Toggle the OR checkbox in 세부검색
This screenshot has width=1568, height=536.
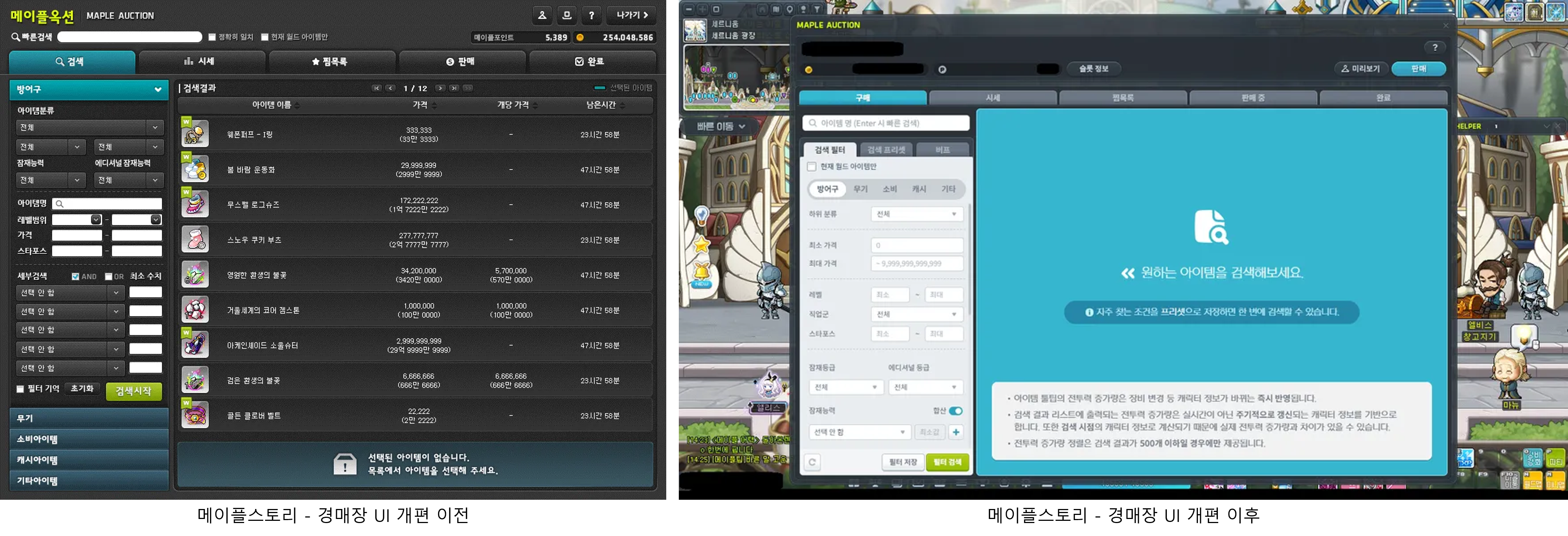(108, 277)
